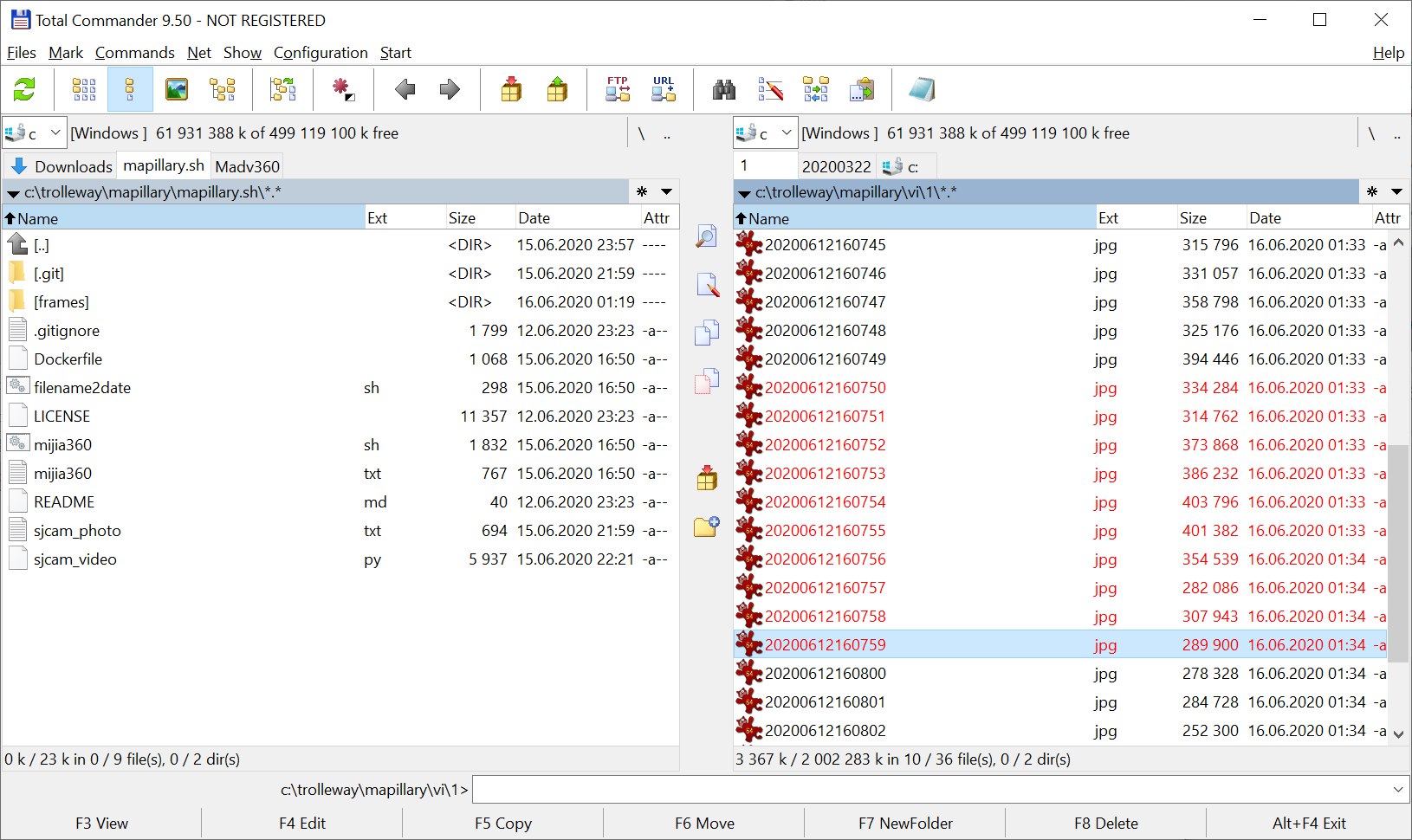Open the Show menu

point(243,53)
